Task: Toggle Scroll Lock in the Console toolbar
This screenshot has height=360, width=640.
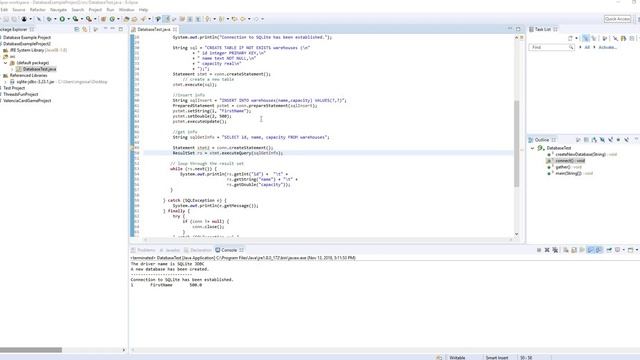Action: 574,250
